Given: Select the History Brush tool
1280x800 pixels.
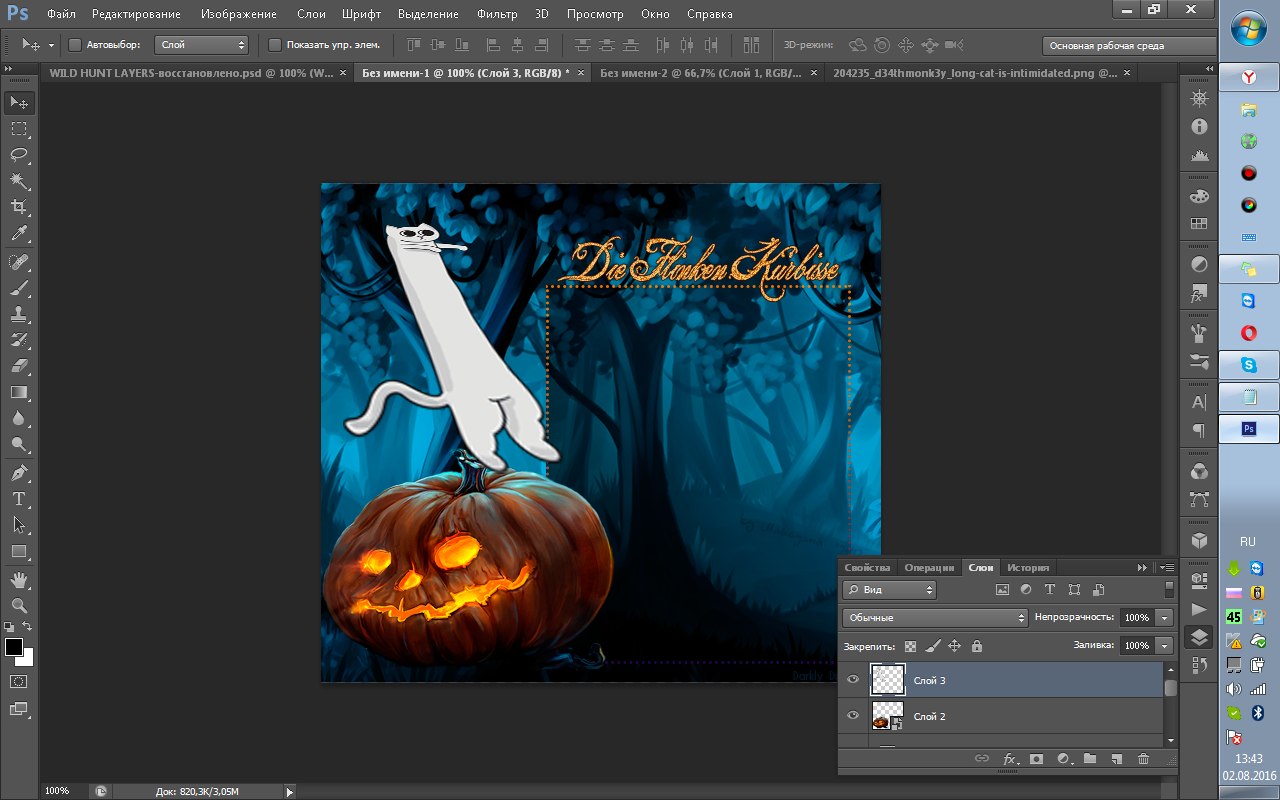Looking at the screenshot, I should [19, 340].
